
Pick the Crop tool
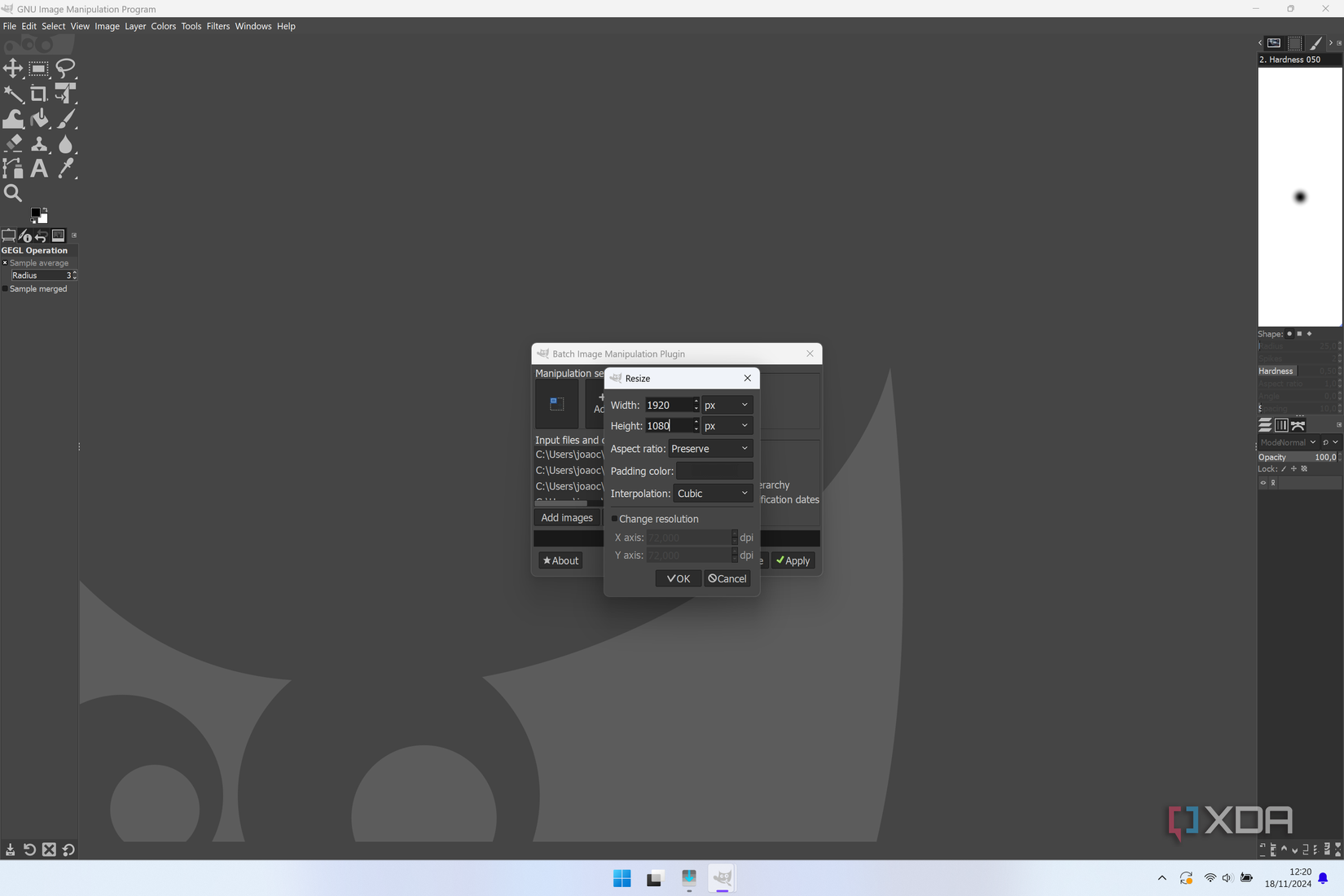coord(38,94)
